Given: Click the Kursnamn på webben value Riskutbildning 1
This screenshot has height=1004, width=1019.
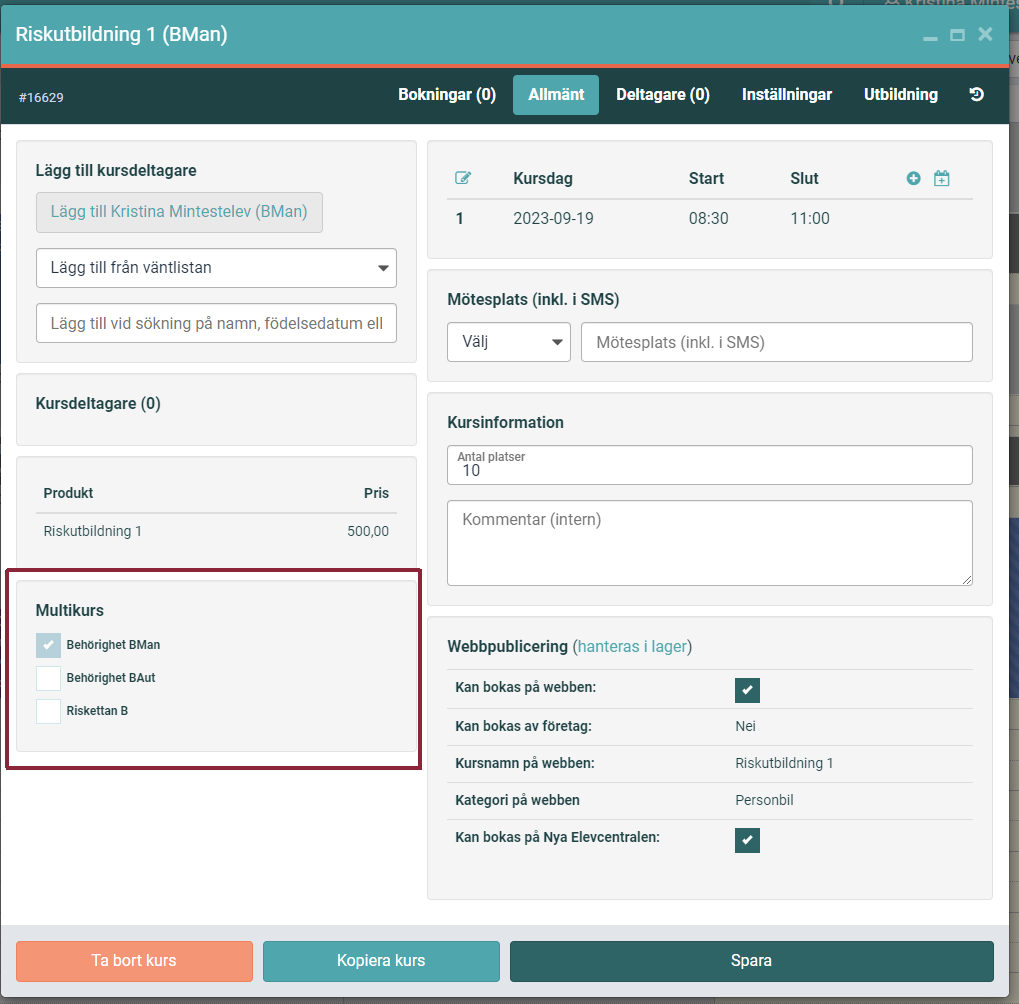Looking at the screenshot, I should [x=784, y=763].
